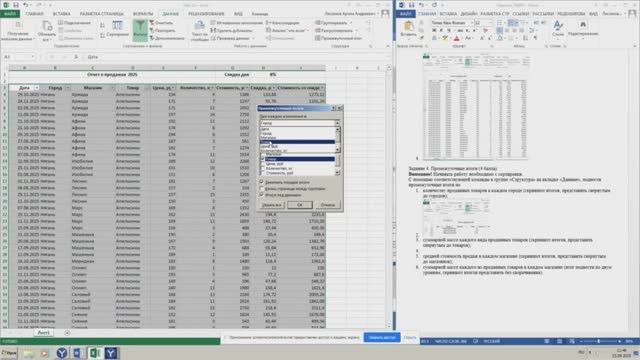640x360 pixels.
Task: Click Word font color red A swatch
Action: 456,38
